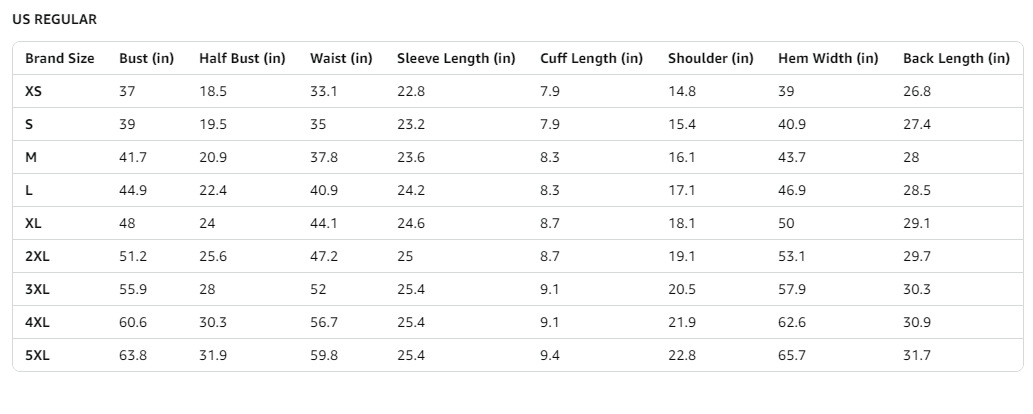Click the 5XL size row label
The width and height of the screenshot is (1033, 414).
[37, 355]
